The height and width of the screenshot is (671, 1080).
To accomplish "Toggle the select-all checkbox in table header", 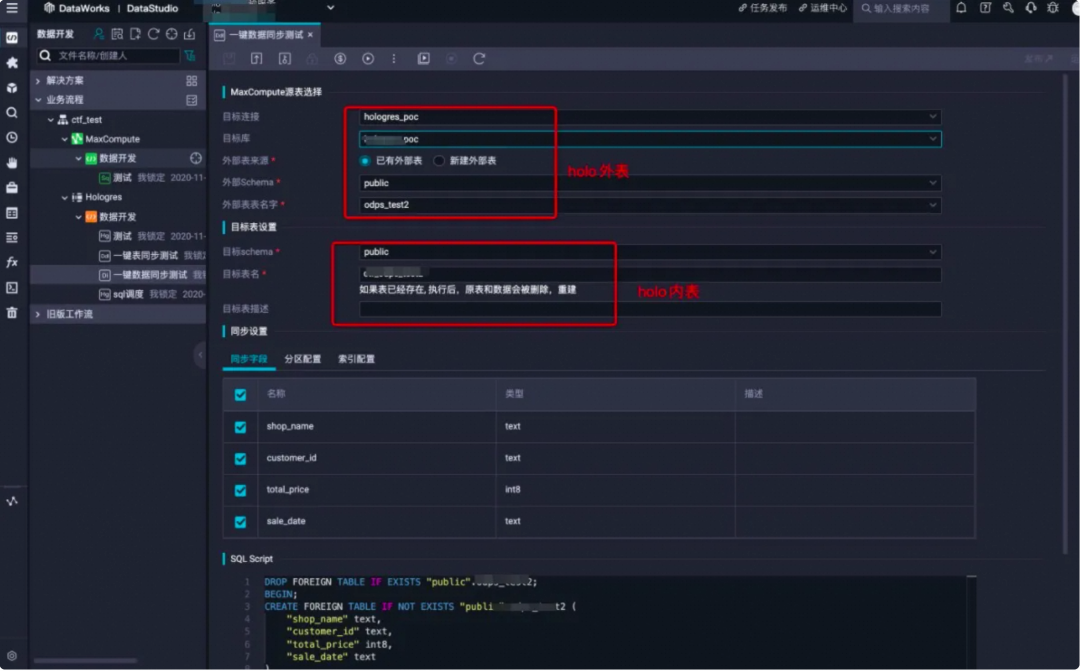I will 240,395.
